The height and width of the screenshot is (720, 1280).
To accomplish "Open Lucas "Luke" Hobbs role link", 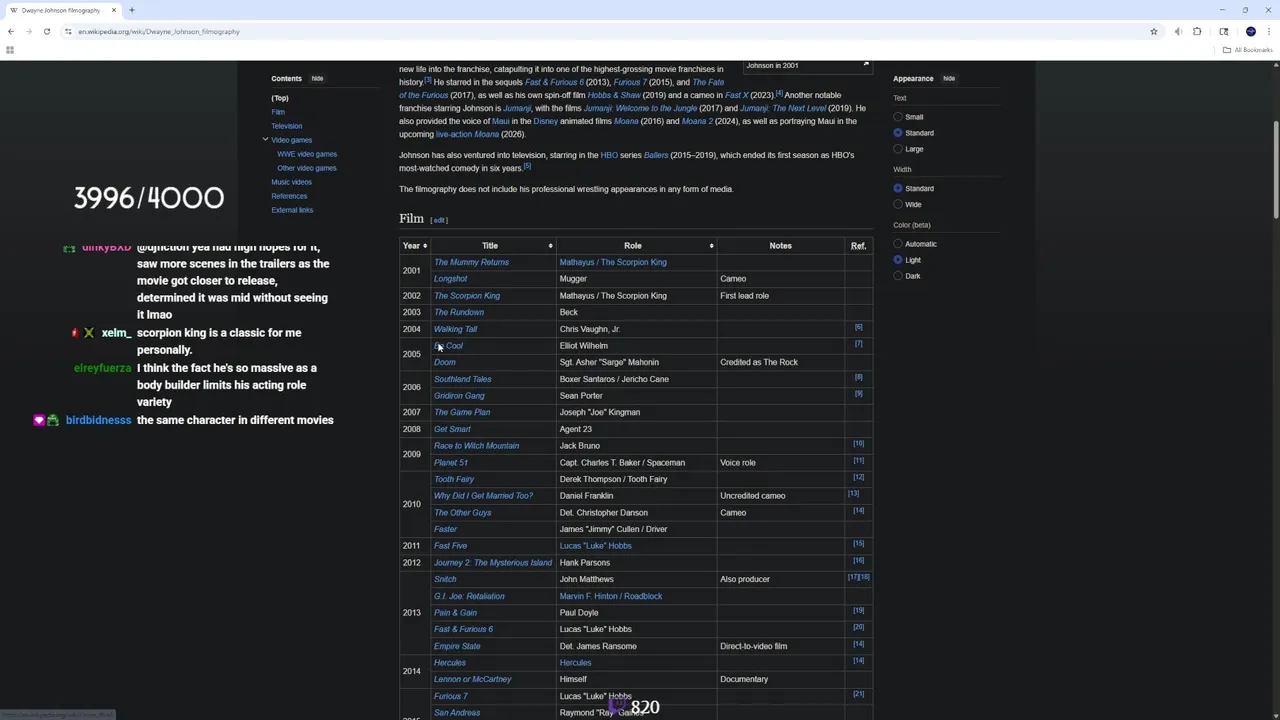I will click(595, 546).
